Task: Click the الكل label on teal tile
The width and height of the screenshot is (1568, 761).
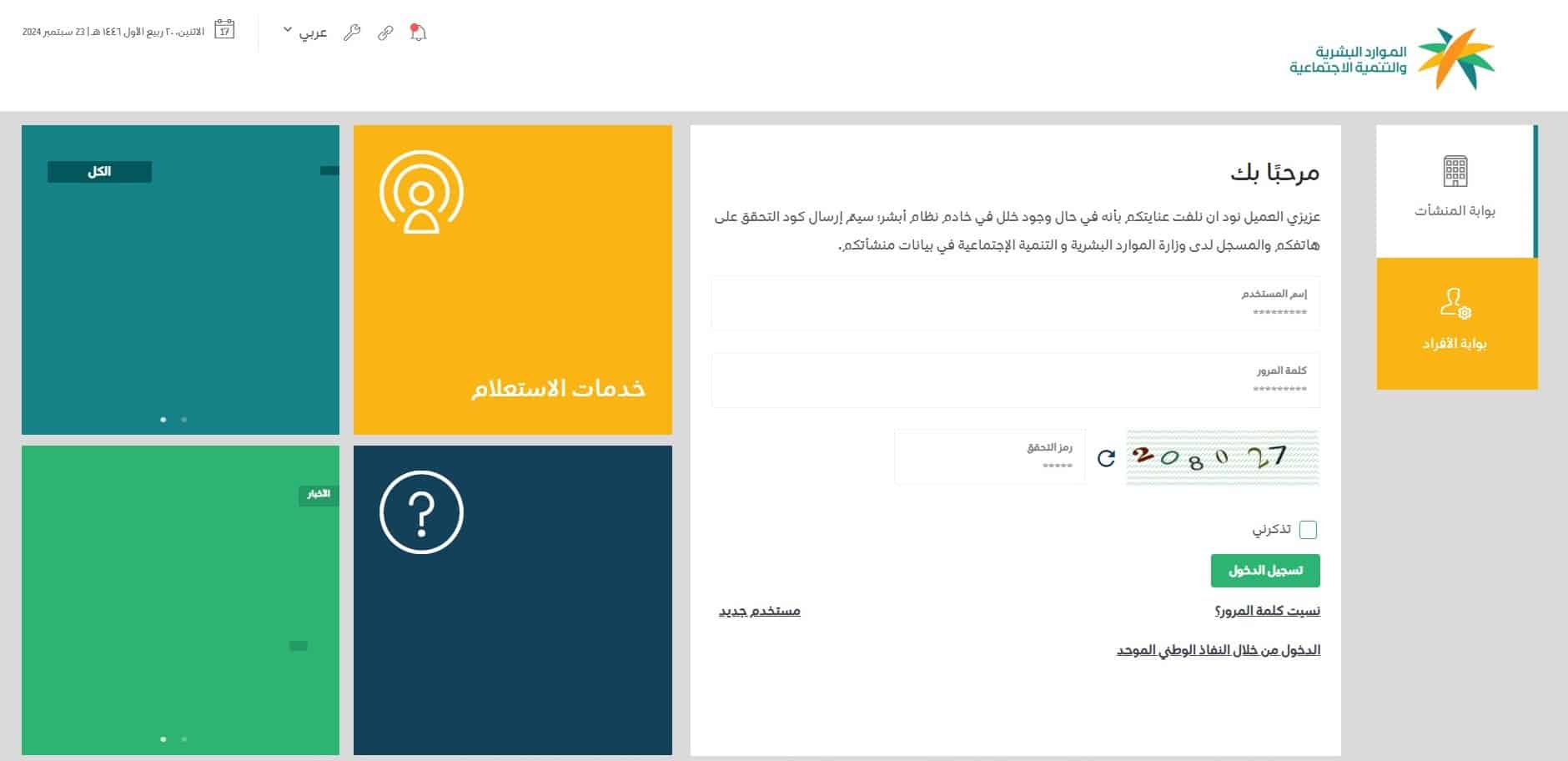Action: pyautogui.click(x=99, y=172)
